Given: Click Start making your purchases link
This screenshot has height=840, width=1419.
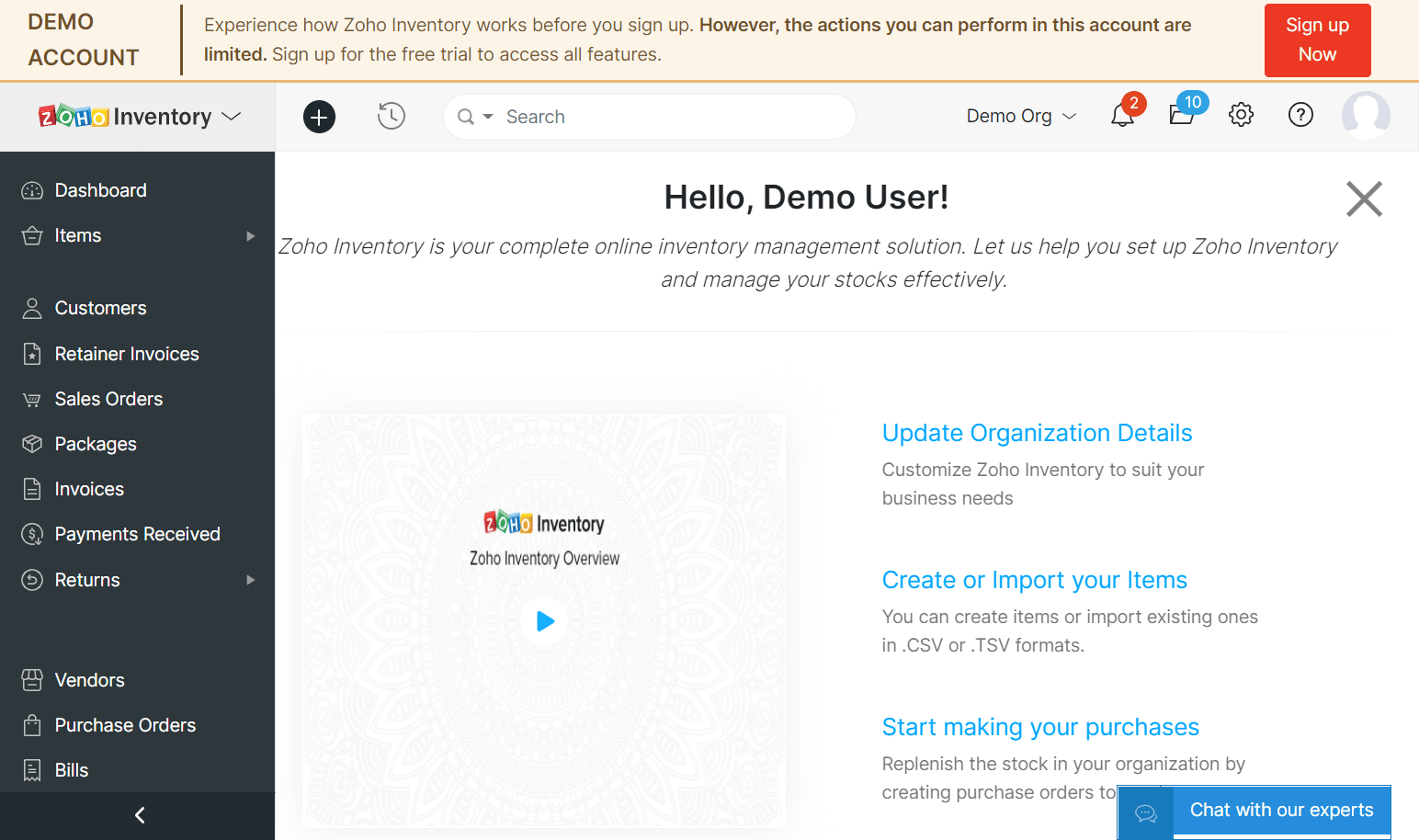Looking at the screenshot, I should [1040, 727].
